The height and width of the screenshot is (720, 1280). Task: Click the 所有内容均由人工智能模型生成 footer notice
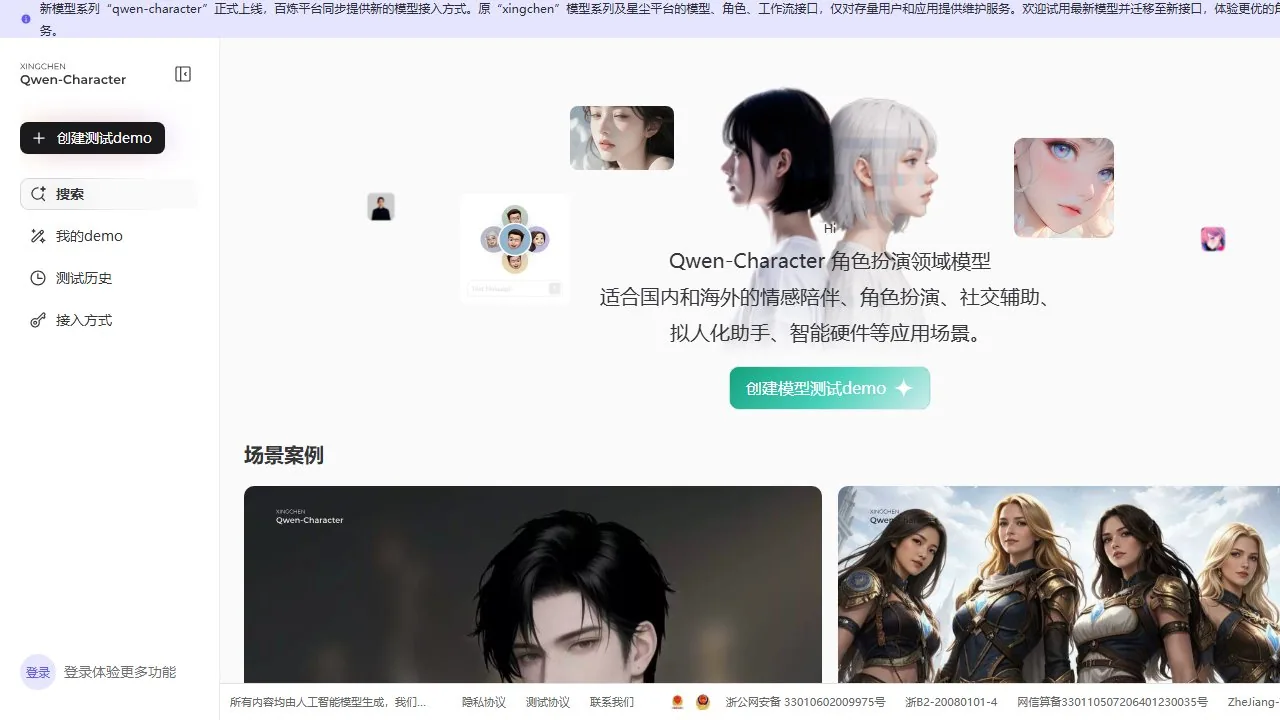[328, 702]
